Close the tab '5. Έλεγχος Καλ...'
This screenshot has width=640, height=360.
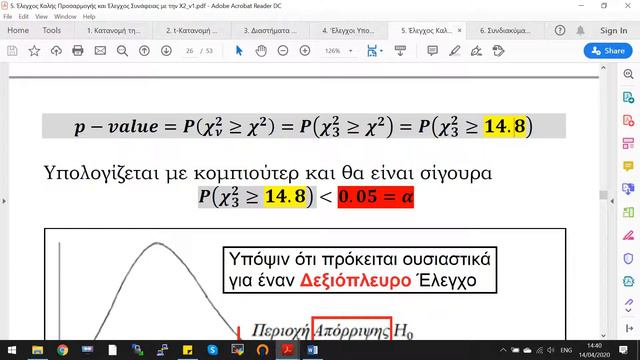(x=459, y=31)
